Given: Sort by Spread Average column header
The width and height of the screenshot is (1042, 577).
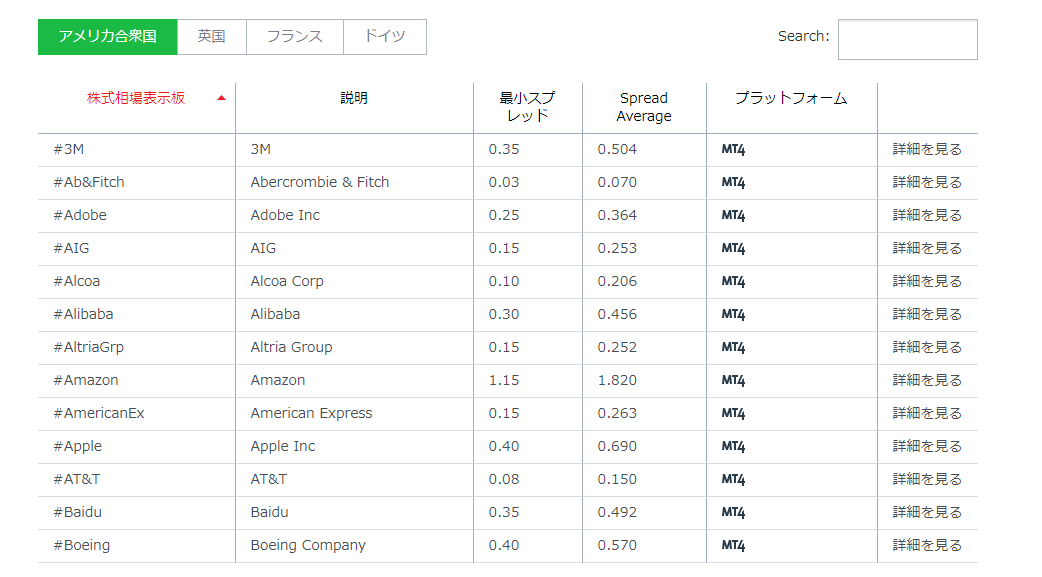Looking at the screenshot, I should (643, 107).
